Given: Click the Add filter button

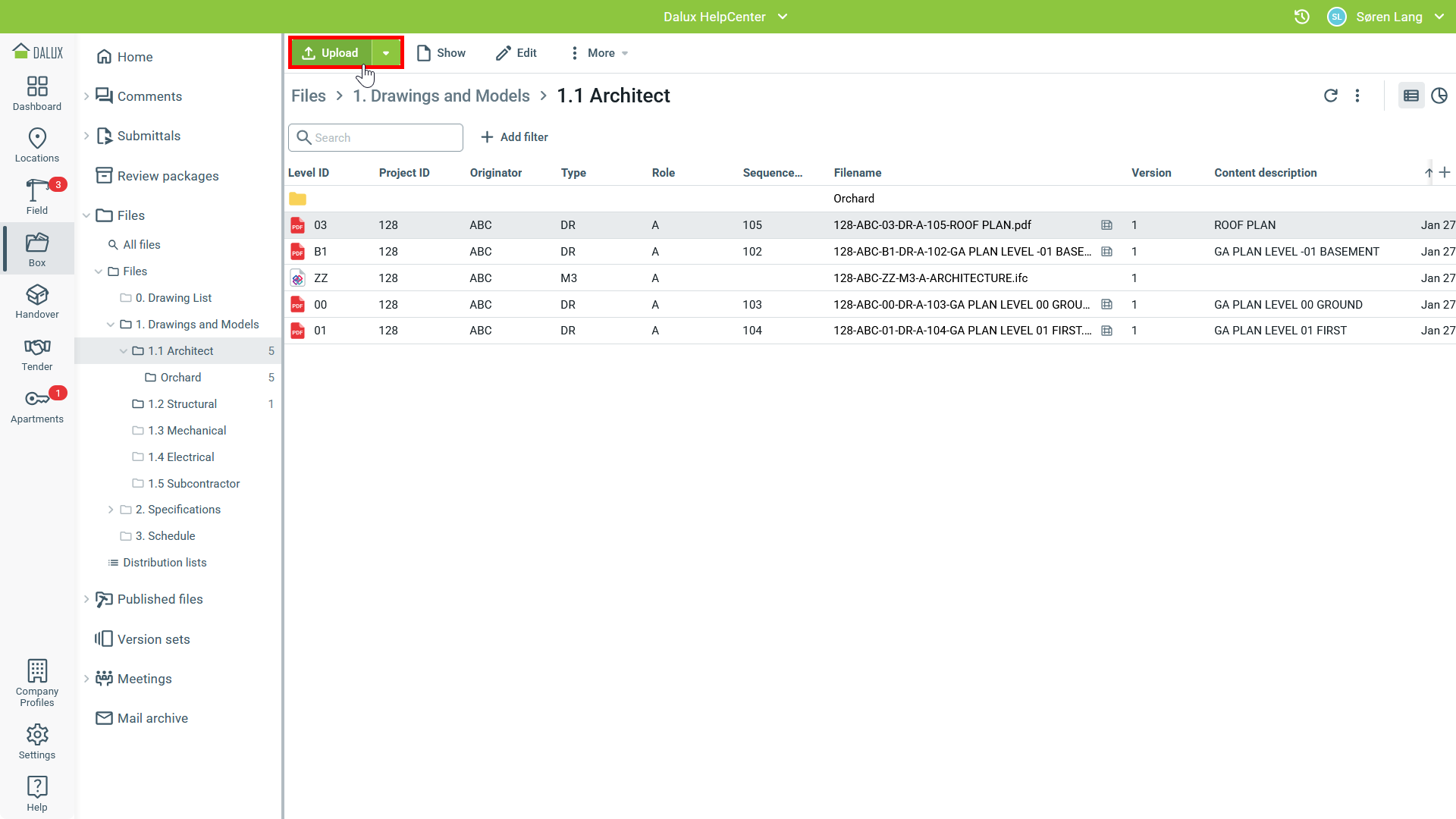Looking at the screenshot, I should (514, 137).
